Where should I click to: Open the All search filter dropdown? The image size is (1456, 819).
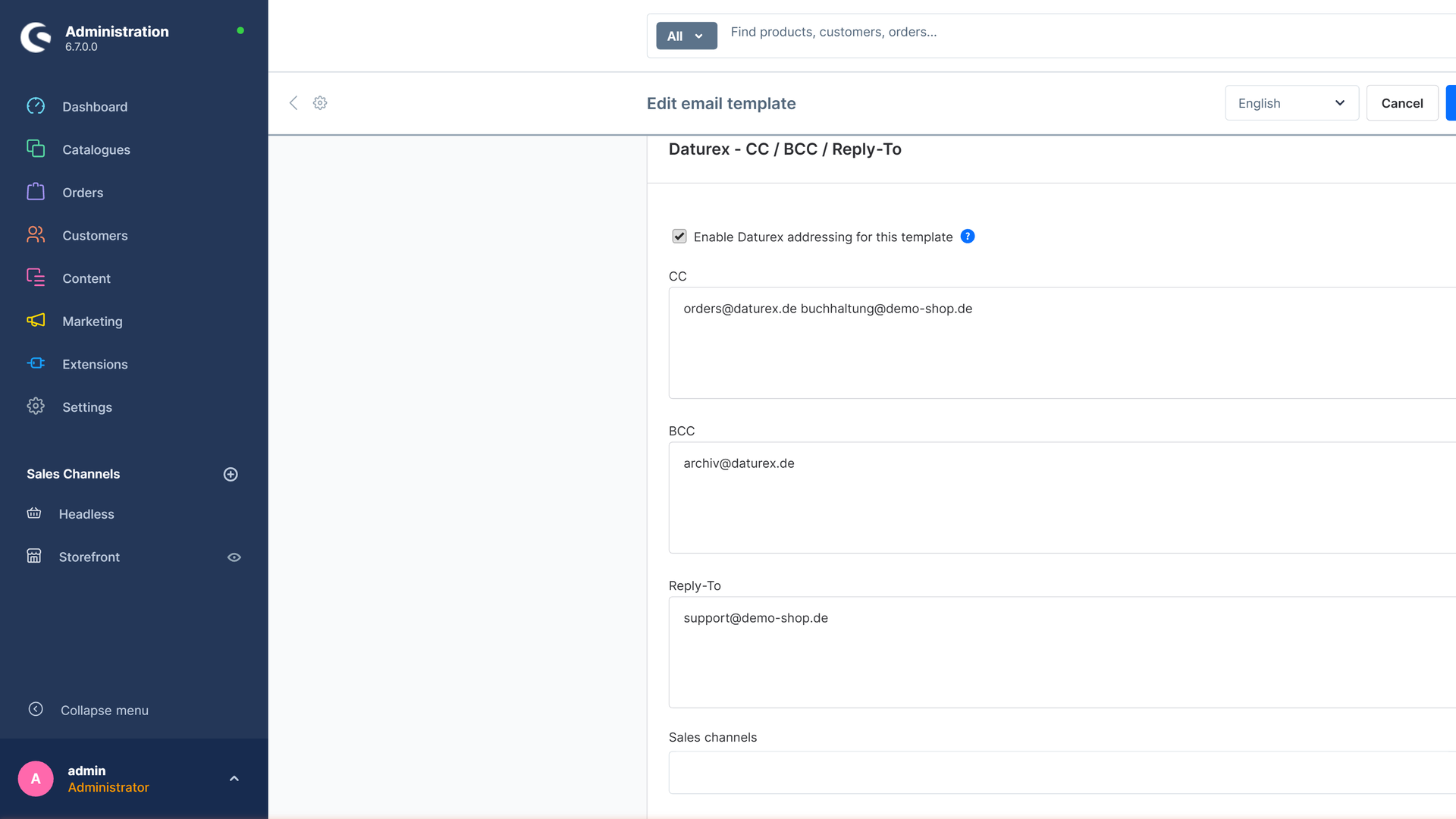pos(686,36)
